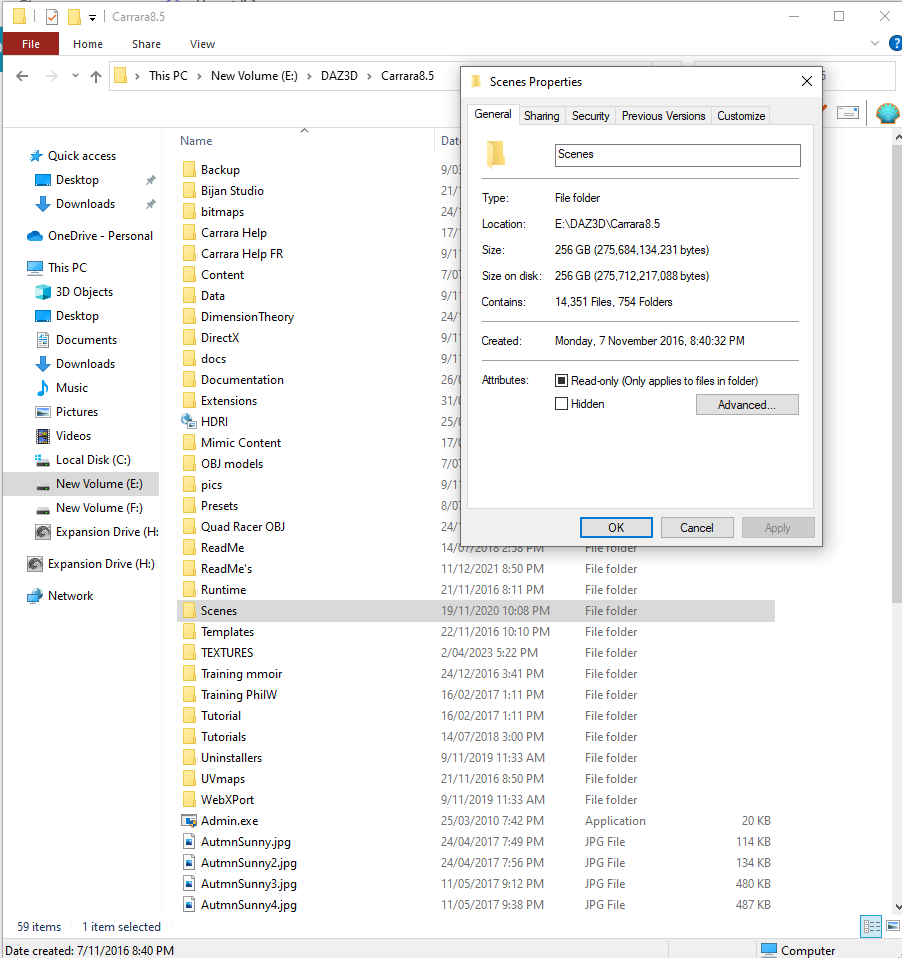Go up one folder level
The height and width of the screenshot is (958, 902).
(96, 76)
